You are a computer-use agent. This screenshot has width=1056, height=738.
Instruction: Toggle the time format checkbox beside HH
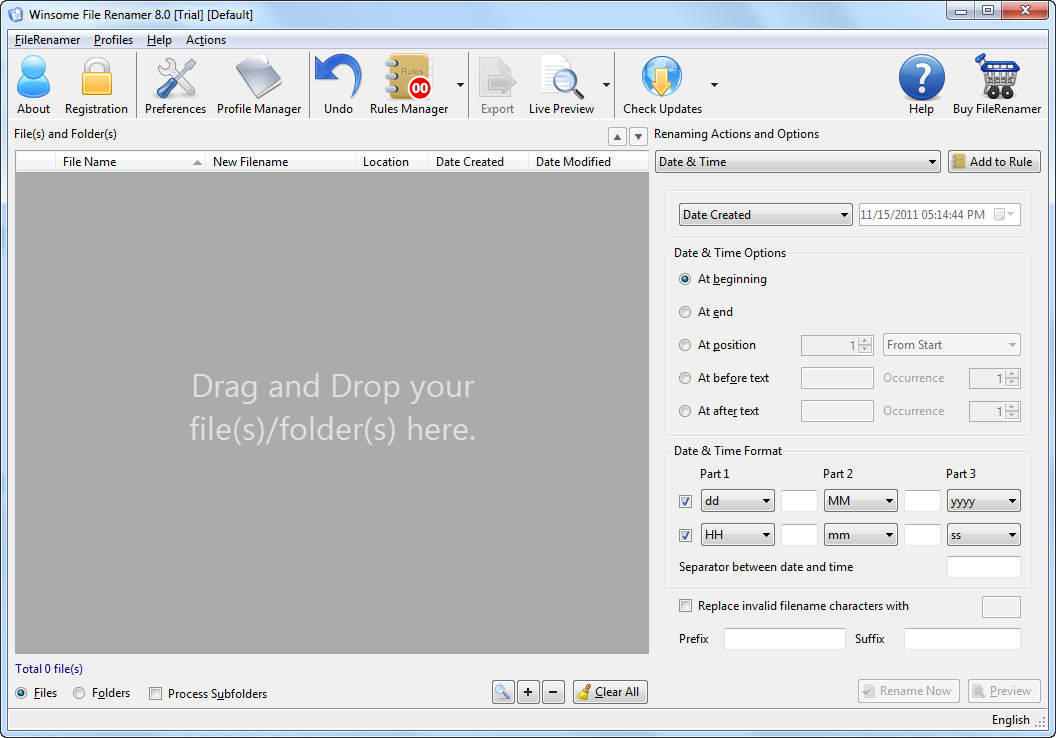685,535
